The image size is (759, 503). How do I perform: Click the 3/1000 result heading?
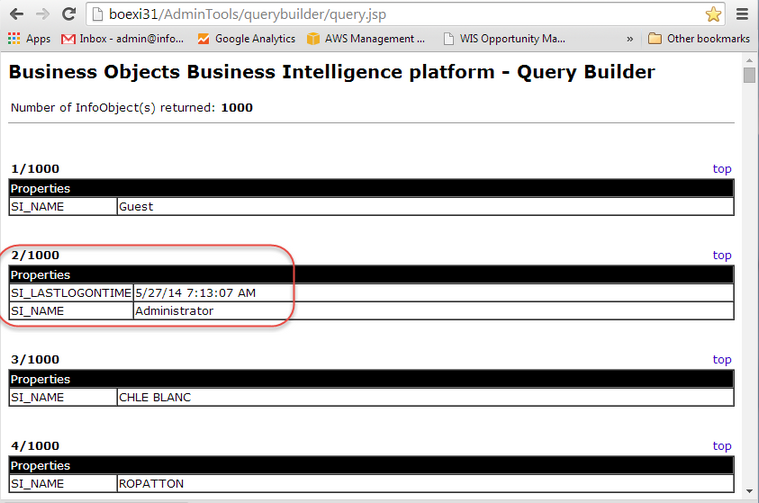tap(35, 360)
